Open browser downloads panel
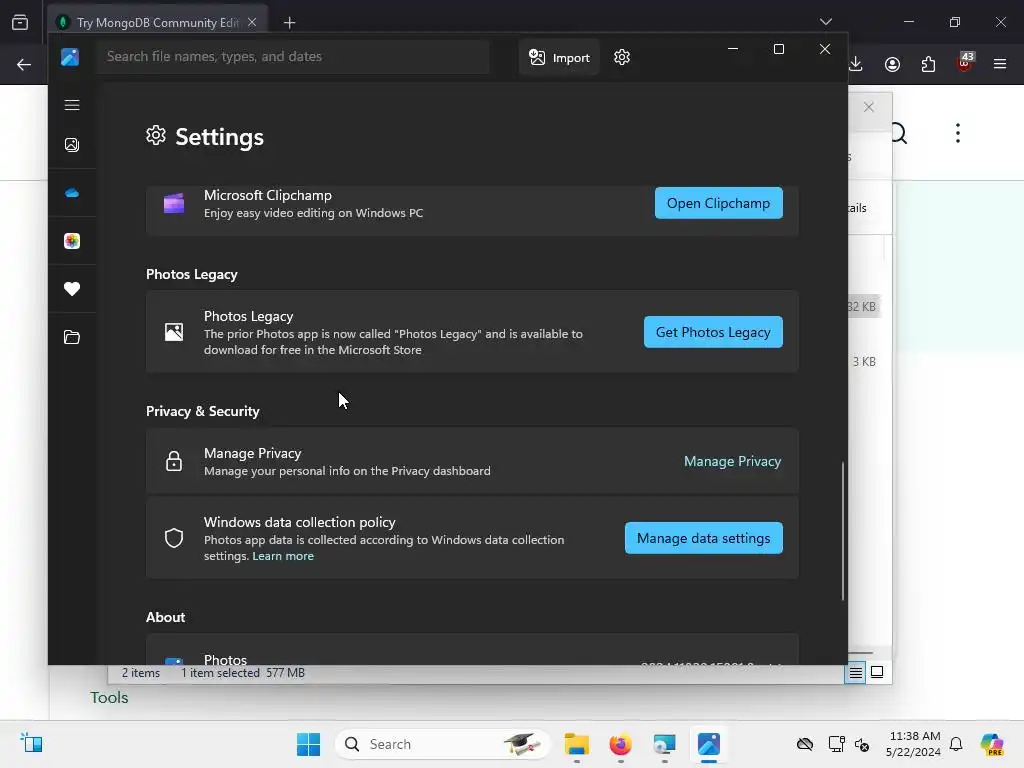This screenshot has width=1024, height=768. (x=856, y=64)
